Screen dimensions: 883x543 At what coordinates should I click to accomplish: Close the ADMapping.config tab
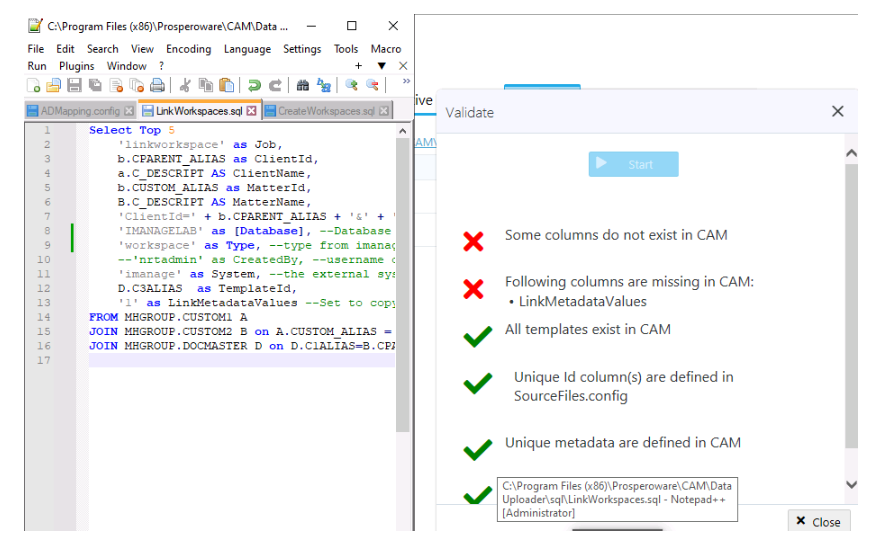129,111
